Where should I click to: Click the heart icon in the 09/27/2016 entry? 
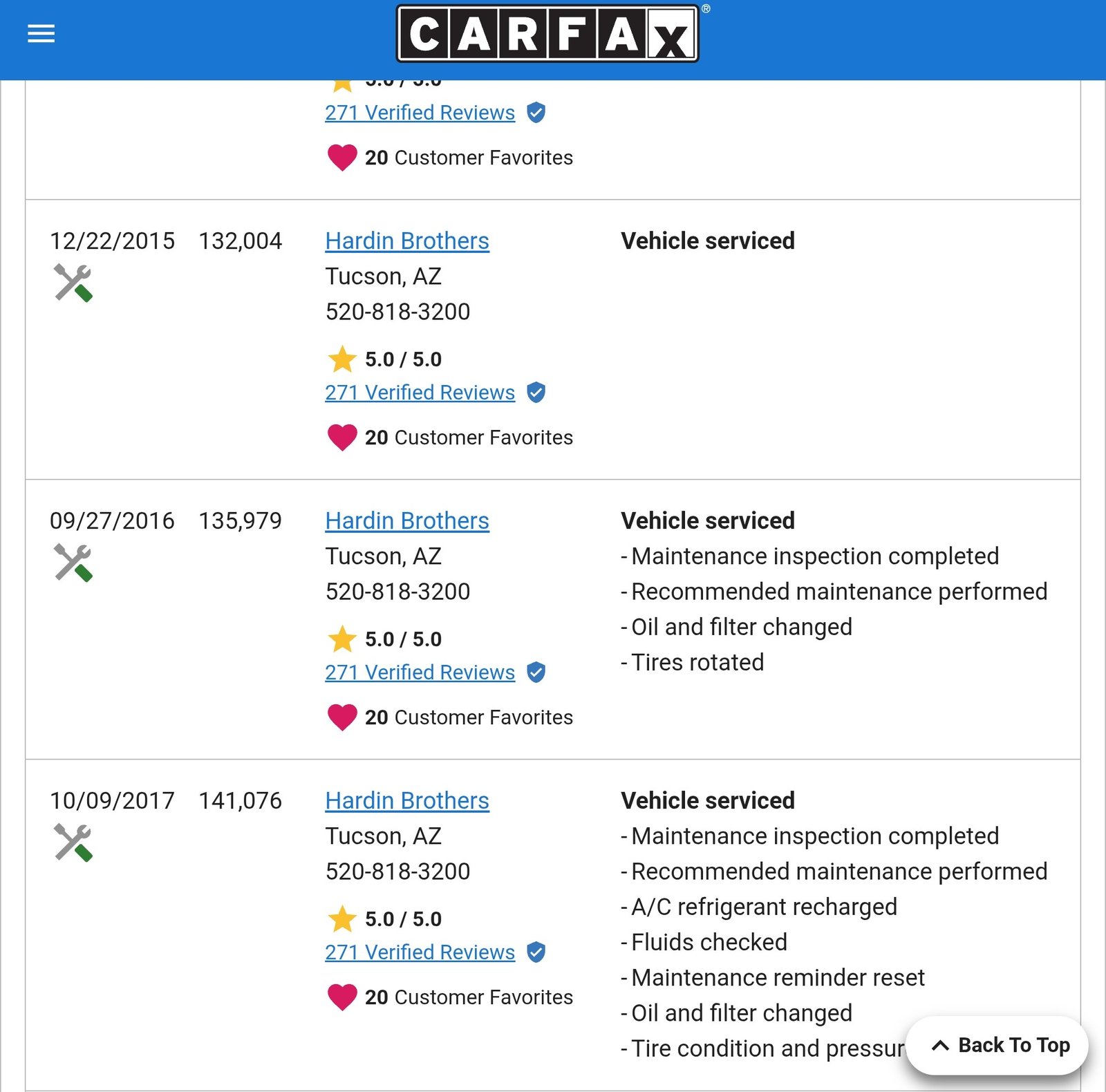[342, 717]
